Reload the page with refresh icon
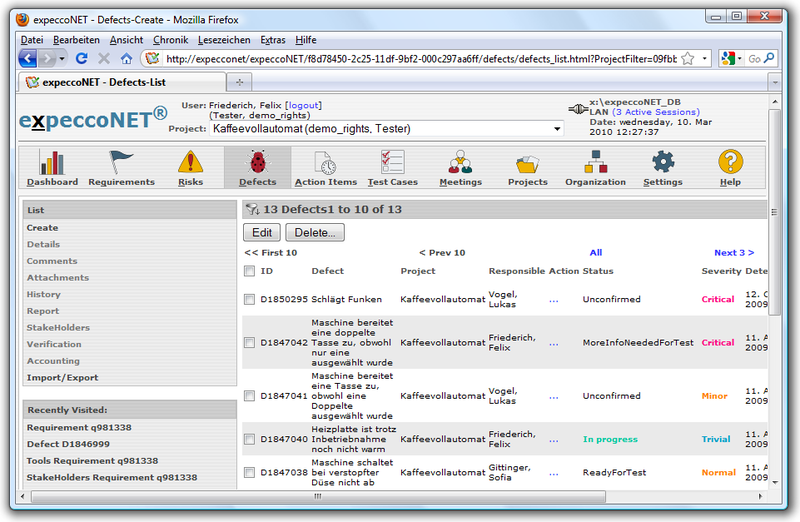Screen dimensions: 800x522 (x=82, y=59)
